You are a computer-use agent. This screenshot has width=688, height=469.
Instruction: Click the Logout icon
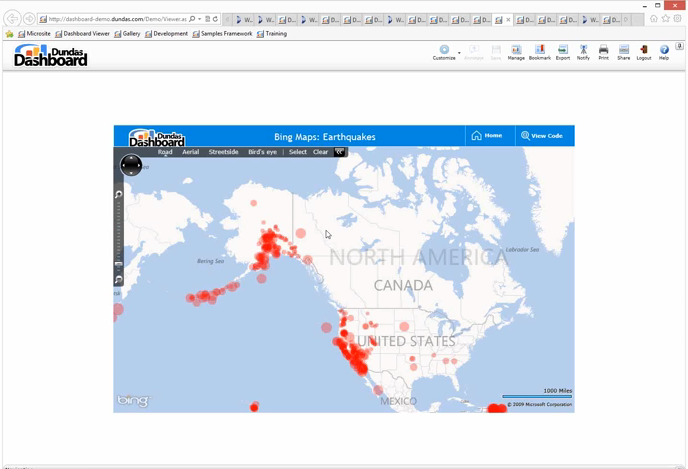644,50
